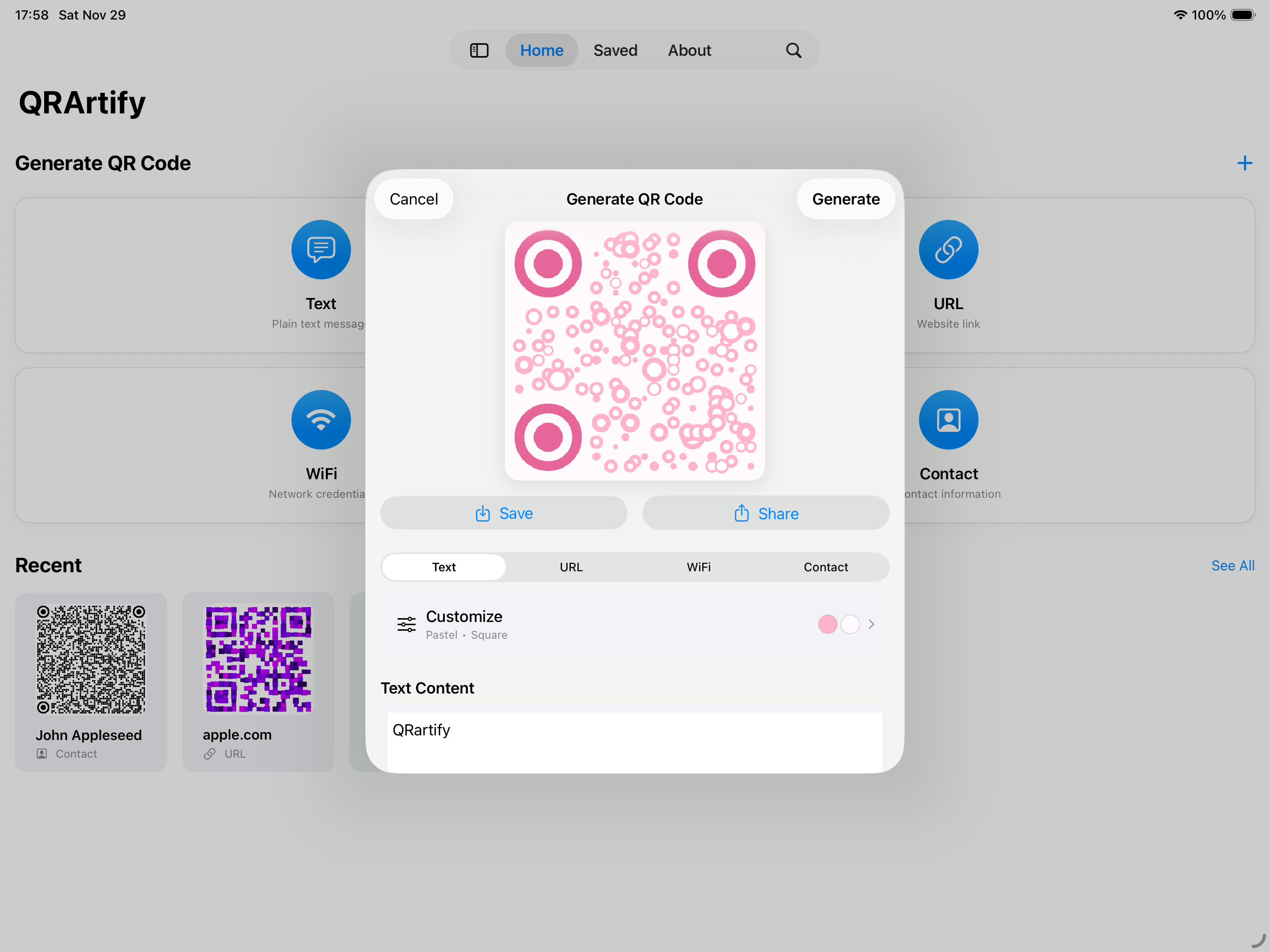1270x952 pixels.
Task: Choose Contact in the type selector
Action: tap(826, 567)
